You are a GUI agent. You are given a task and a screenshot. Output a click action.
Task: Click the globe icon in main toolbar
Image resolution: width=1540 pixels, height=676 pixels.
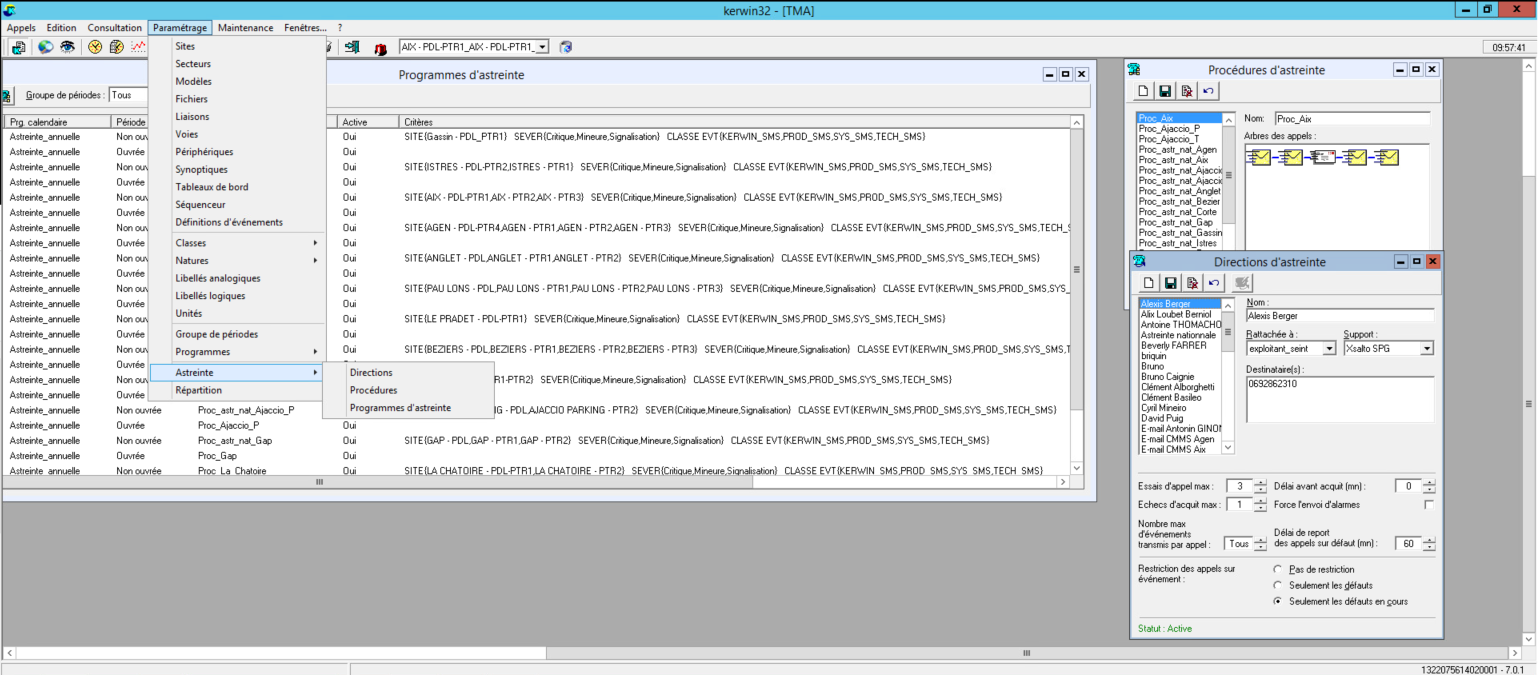click(46, 47)
